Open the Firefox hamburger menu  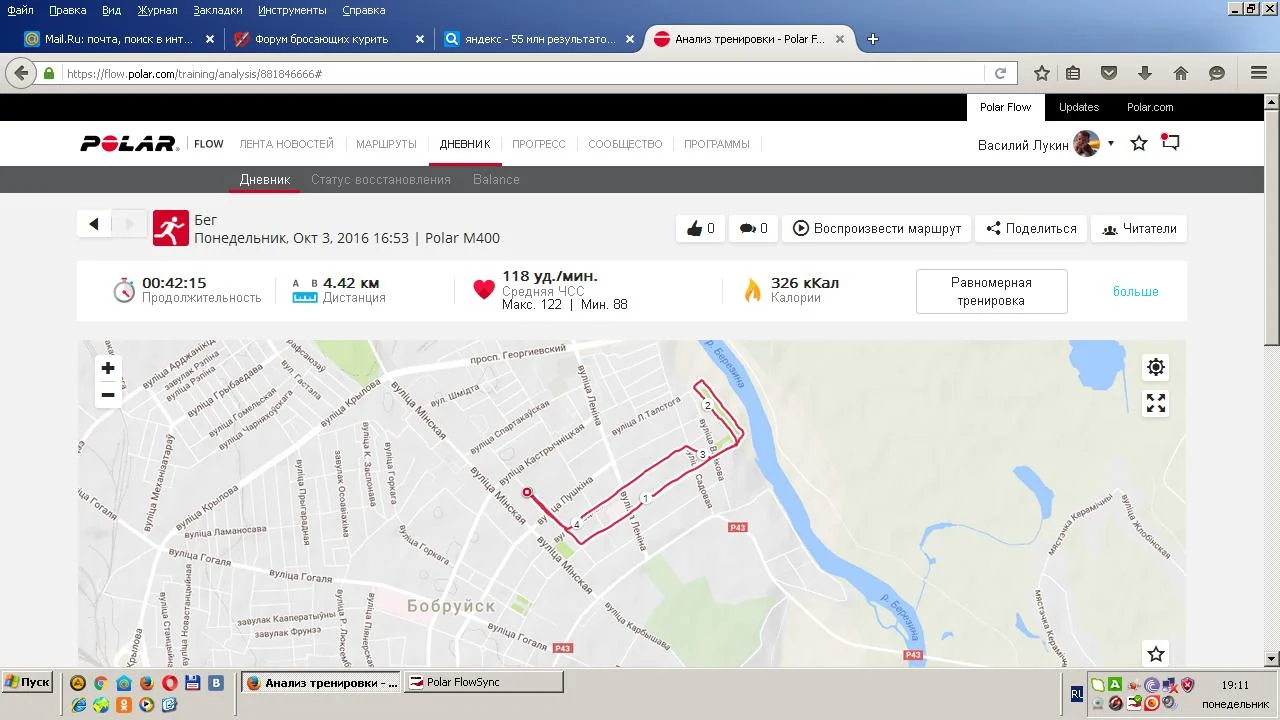[x=1259, y=73]
